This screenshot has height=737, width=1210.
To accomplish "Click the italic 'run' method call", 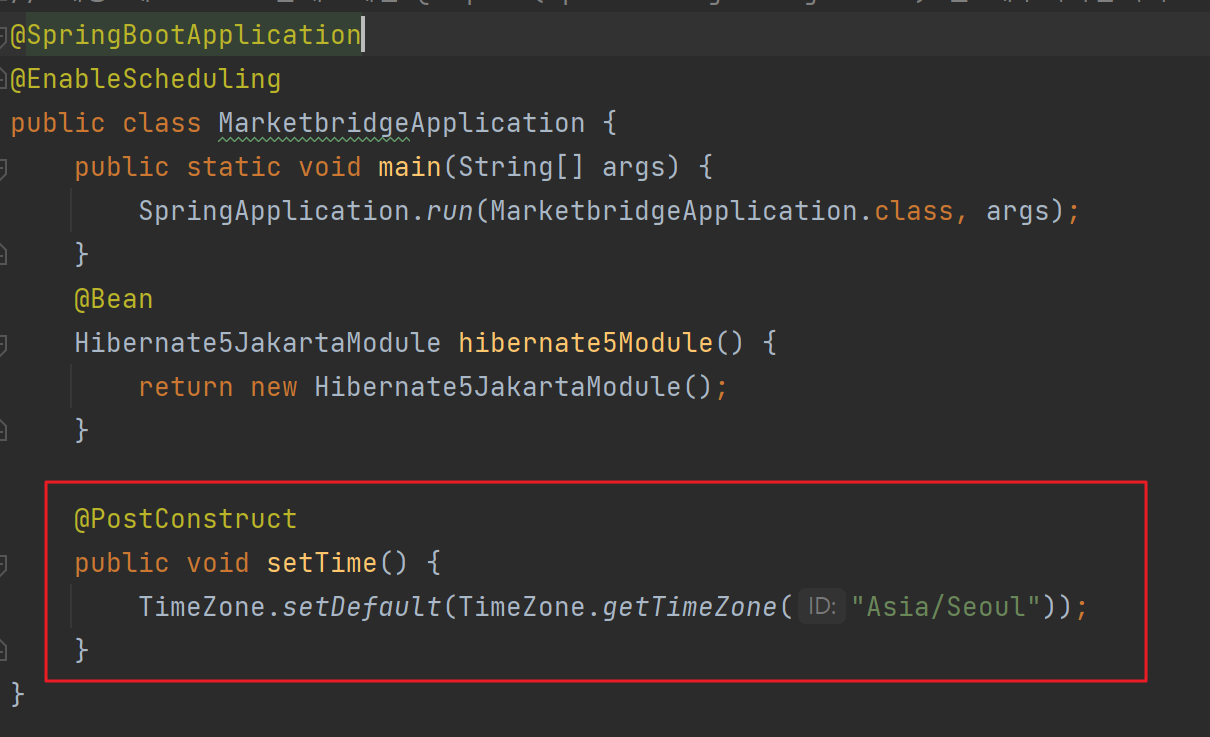I will pos(449,211).
